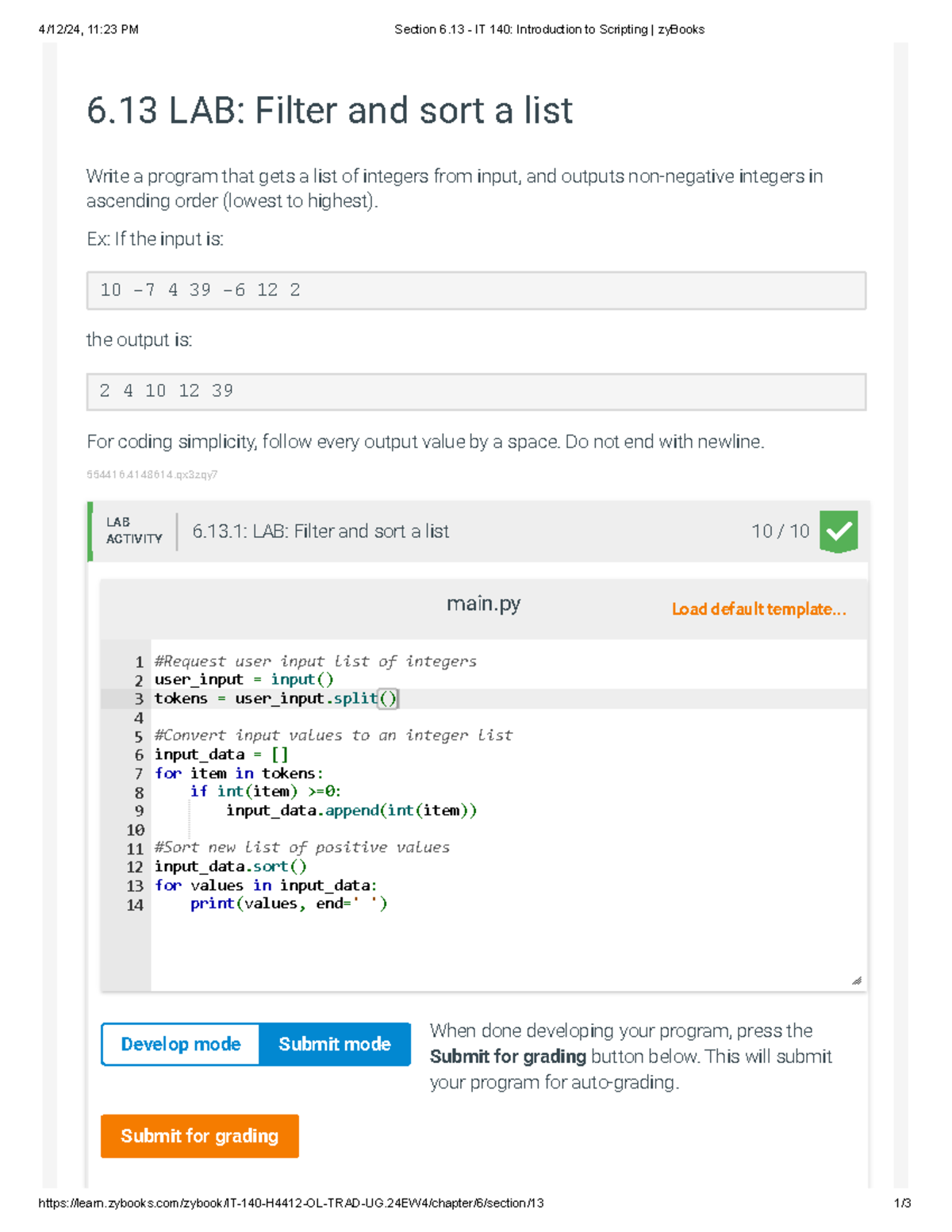Image resolution: width=952 pixels, height=1232 pixels.
Task: Select the expected output box showing 2 4 10
Action: 476,390
